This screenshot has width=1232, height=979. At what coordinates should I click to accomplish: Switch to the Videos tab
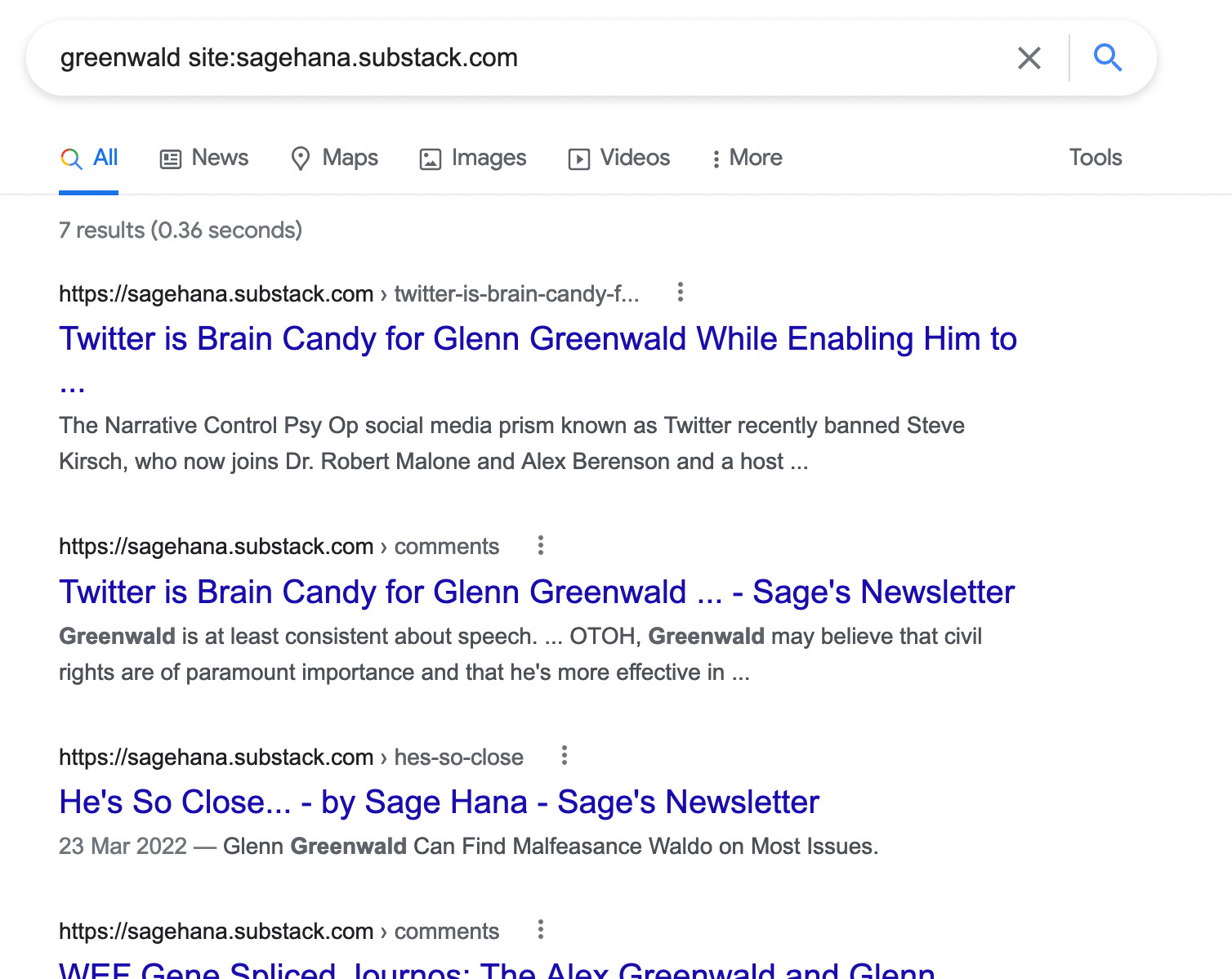coord(619,158)
